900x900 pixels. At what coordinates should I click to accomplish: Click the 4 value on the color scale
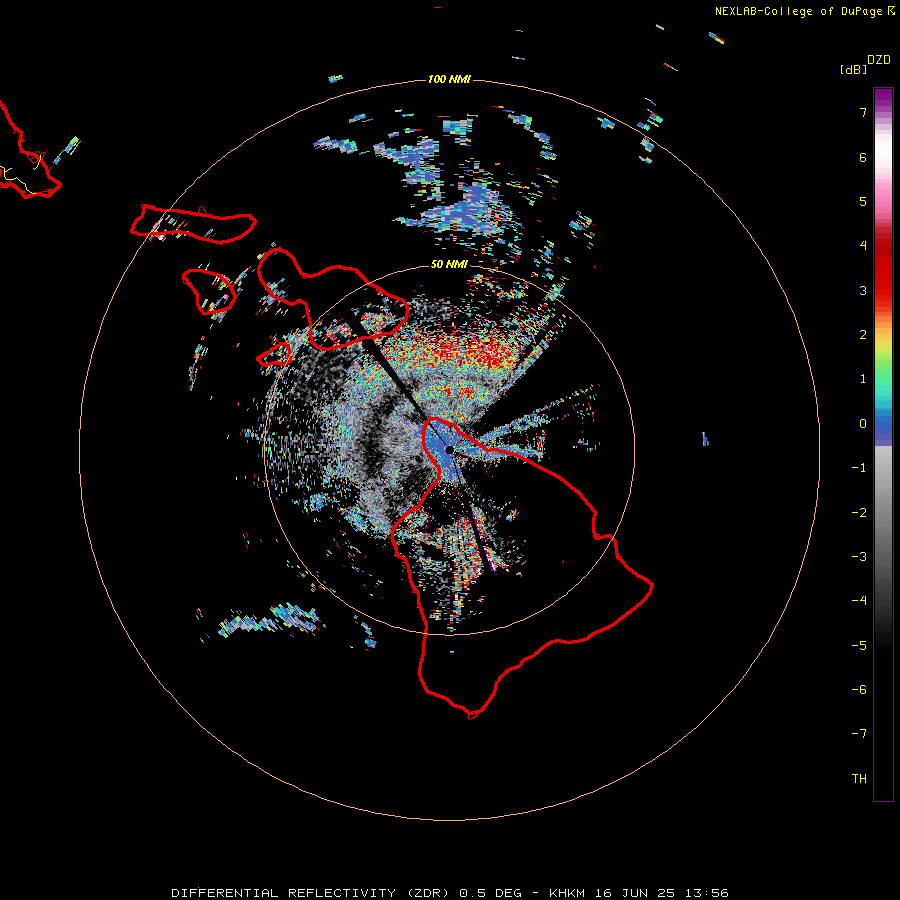coord(863,246)
